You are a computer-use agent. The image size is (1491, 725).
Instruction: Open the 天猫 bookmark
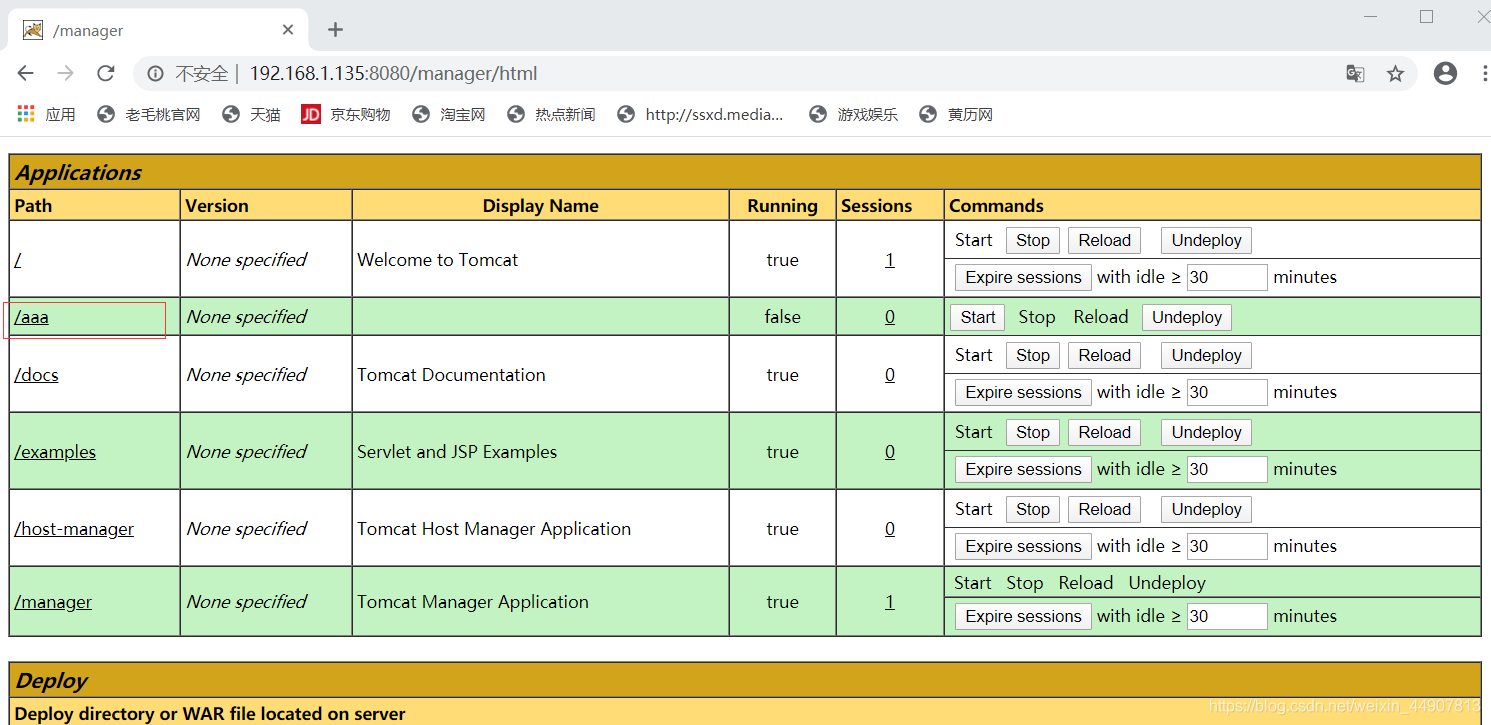[251, 114]
